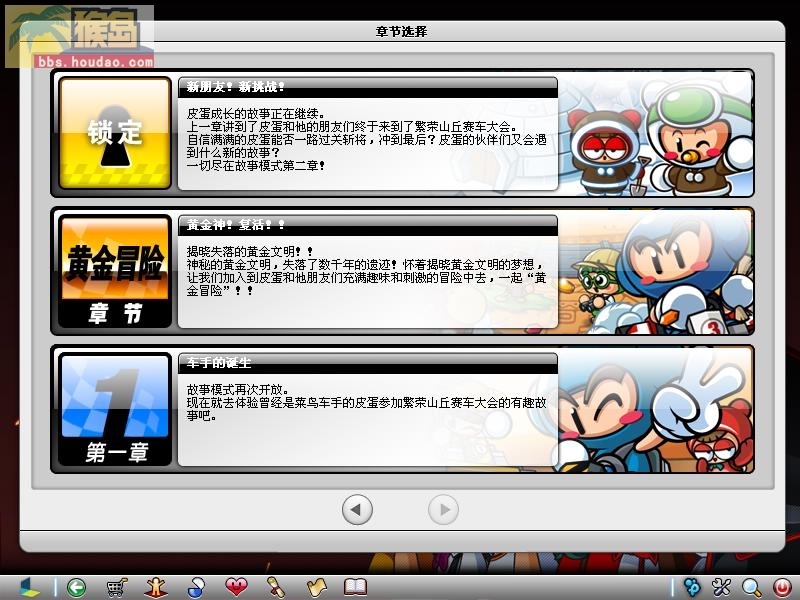Open the open book icon

[355, 587]
